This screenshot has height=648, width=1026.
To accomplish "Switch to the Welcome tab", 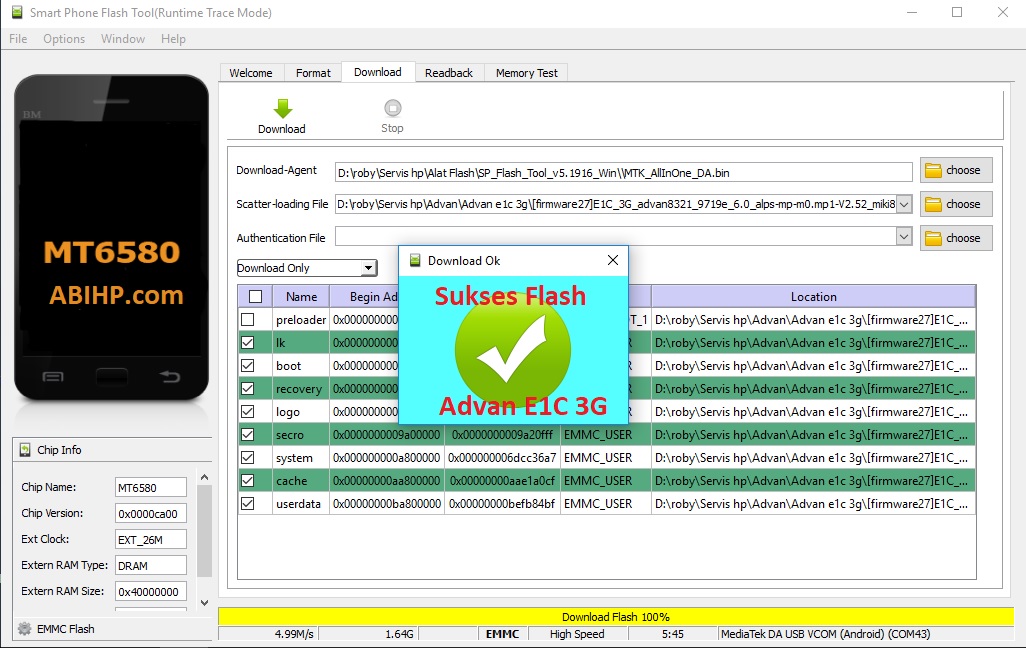I will 251,73.
